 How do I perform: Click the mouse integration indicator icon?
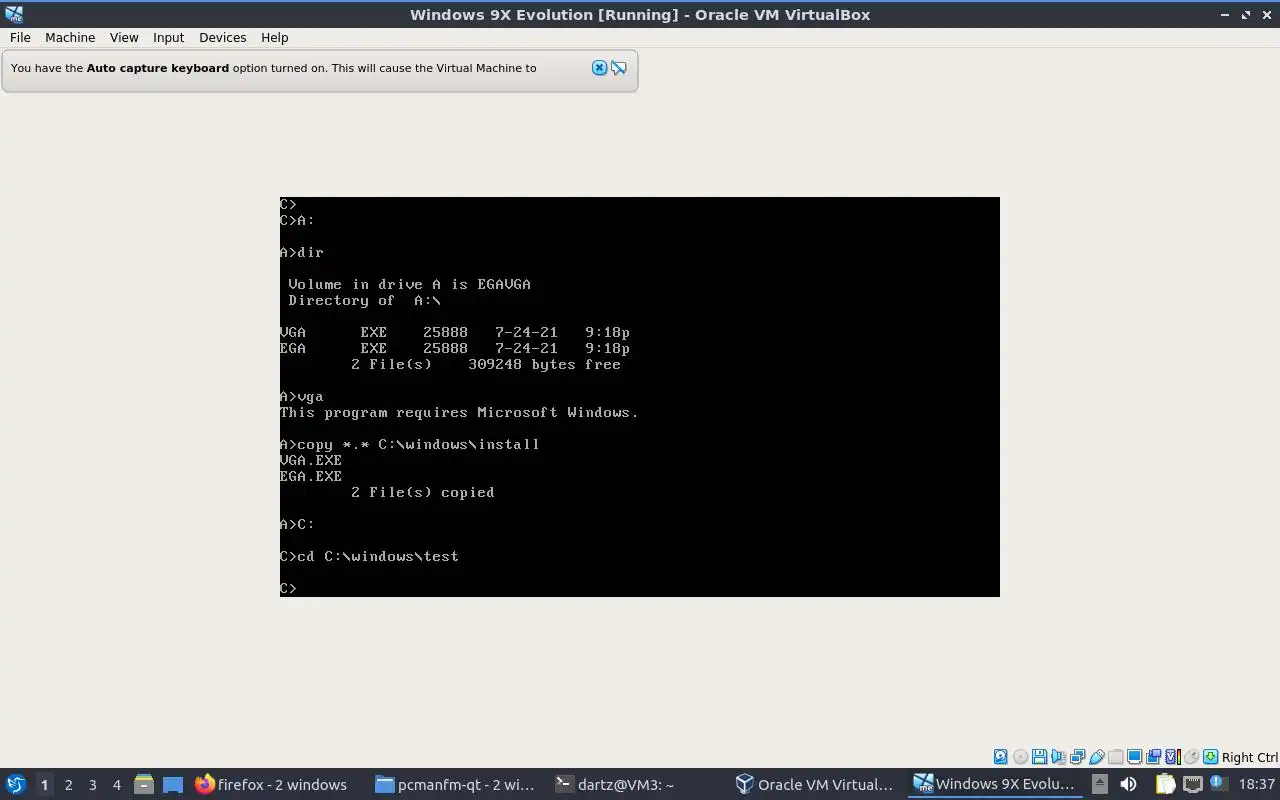[1192, 757]
